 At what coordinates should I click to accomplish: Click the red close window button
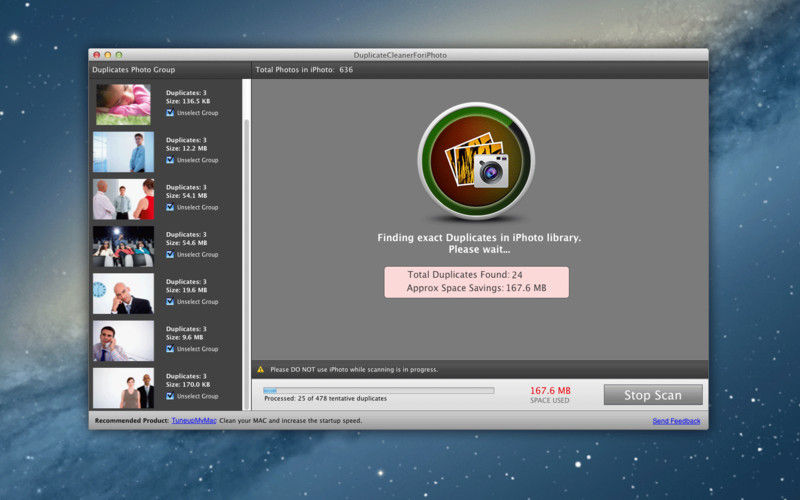pos(96,55)
